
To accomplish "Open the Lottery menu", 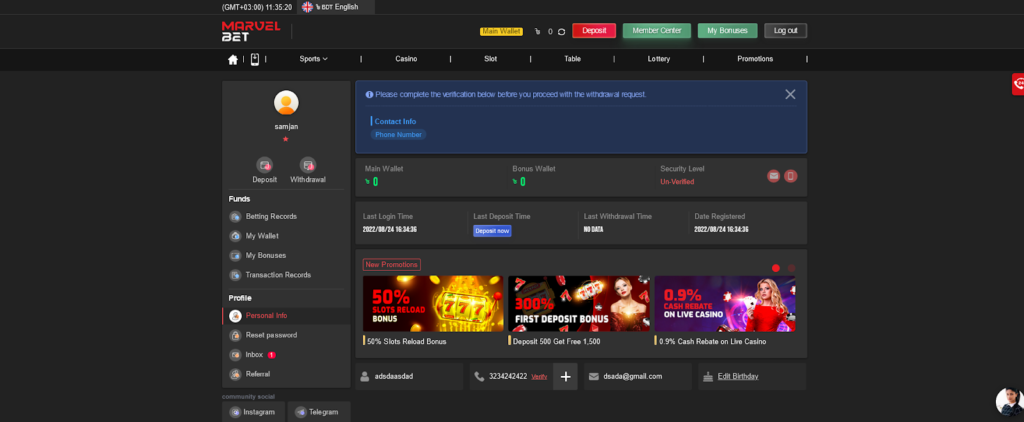I will (659, 59).
